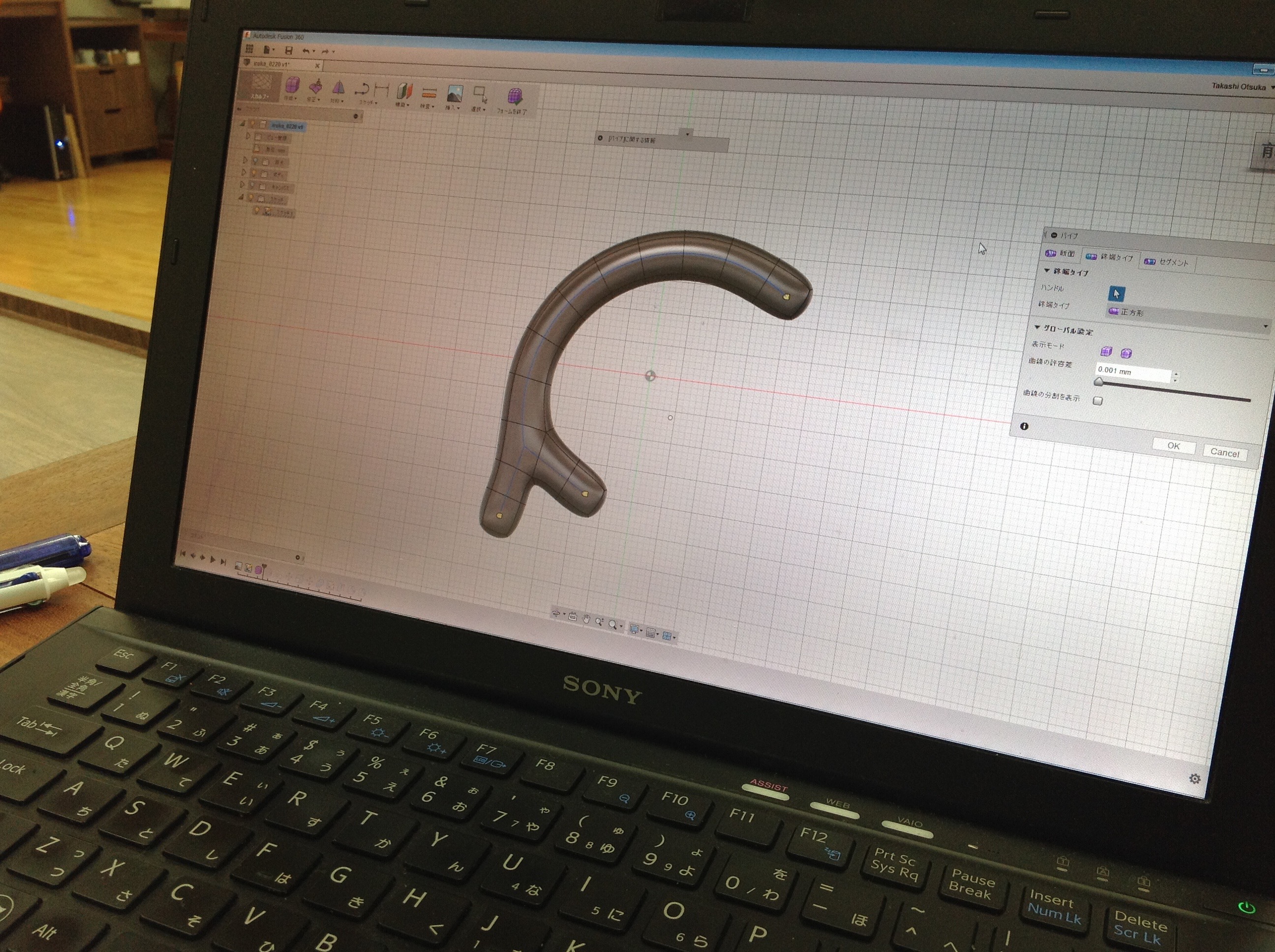
Task: Open the Sketch line-arc tool
Action: 363,90
